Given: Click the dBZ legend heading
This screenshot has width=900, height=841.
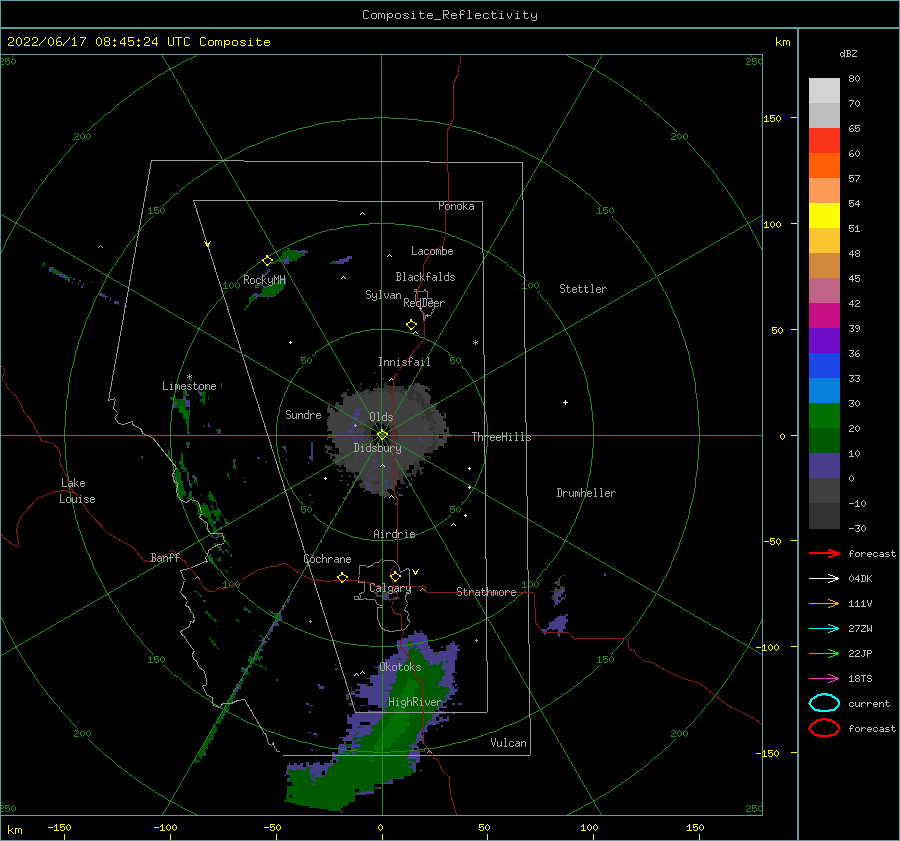Looking at the screenshot, I should pyautogui.click(x=848, y=53).
